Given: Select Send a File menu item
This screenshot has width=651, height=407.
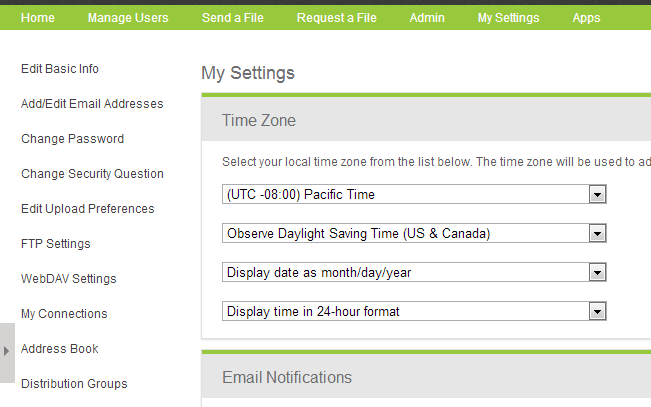Looking at the screenshot, I should (x=233, y=17).
